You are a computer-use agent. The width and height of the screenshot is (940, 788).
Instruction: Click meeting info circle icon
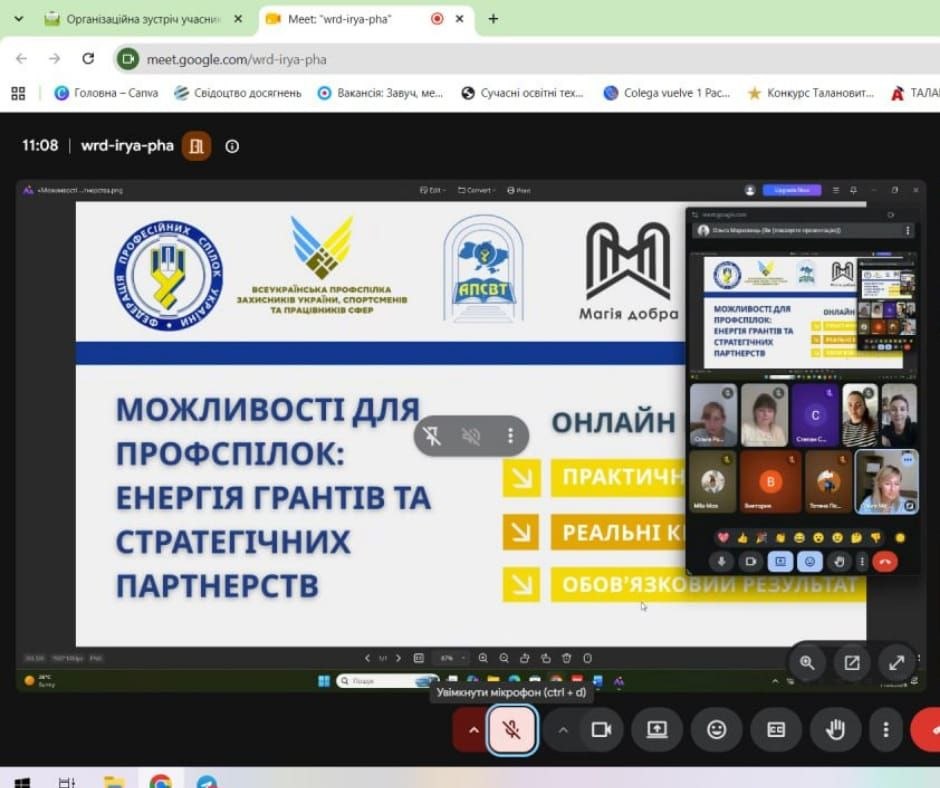[x=232, y=146]
